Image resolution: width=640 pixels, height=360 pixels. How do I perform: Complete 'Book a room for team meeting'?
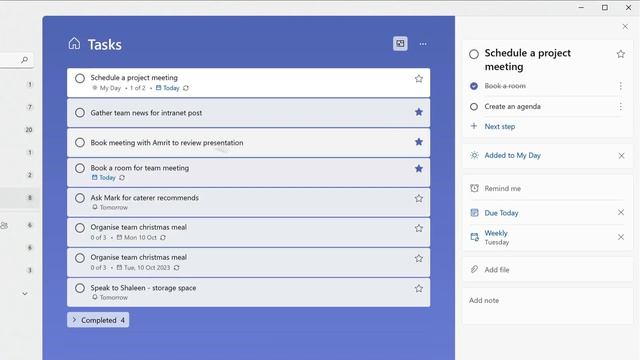pos(80,168)
